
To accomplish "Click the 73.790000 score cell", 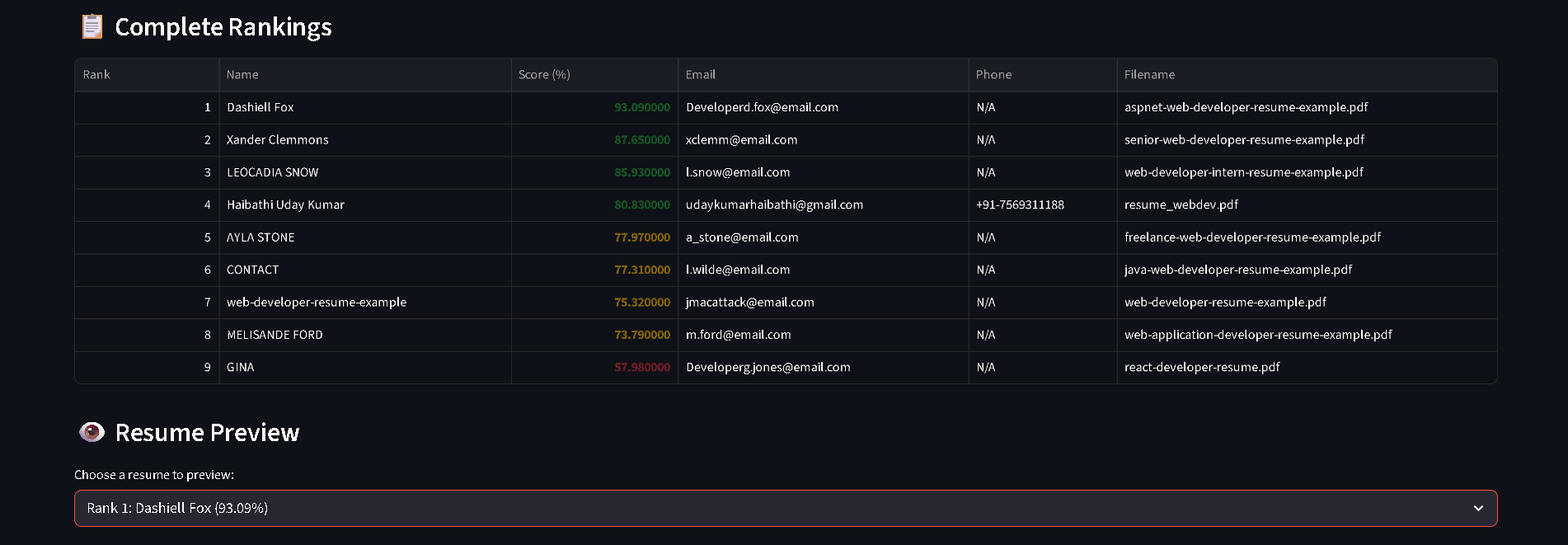I will [x=594, y=336].
